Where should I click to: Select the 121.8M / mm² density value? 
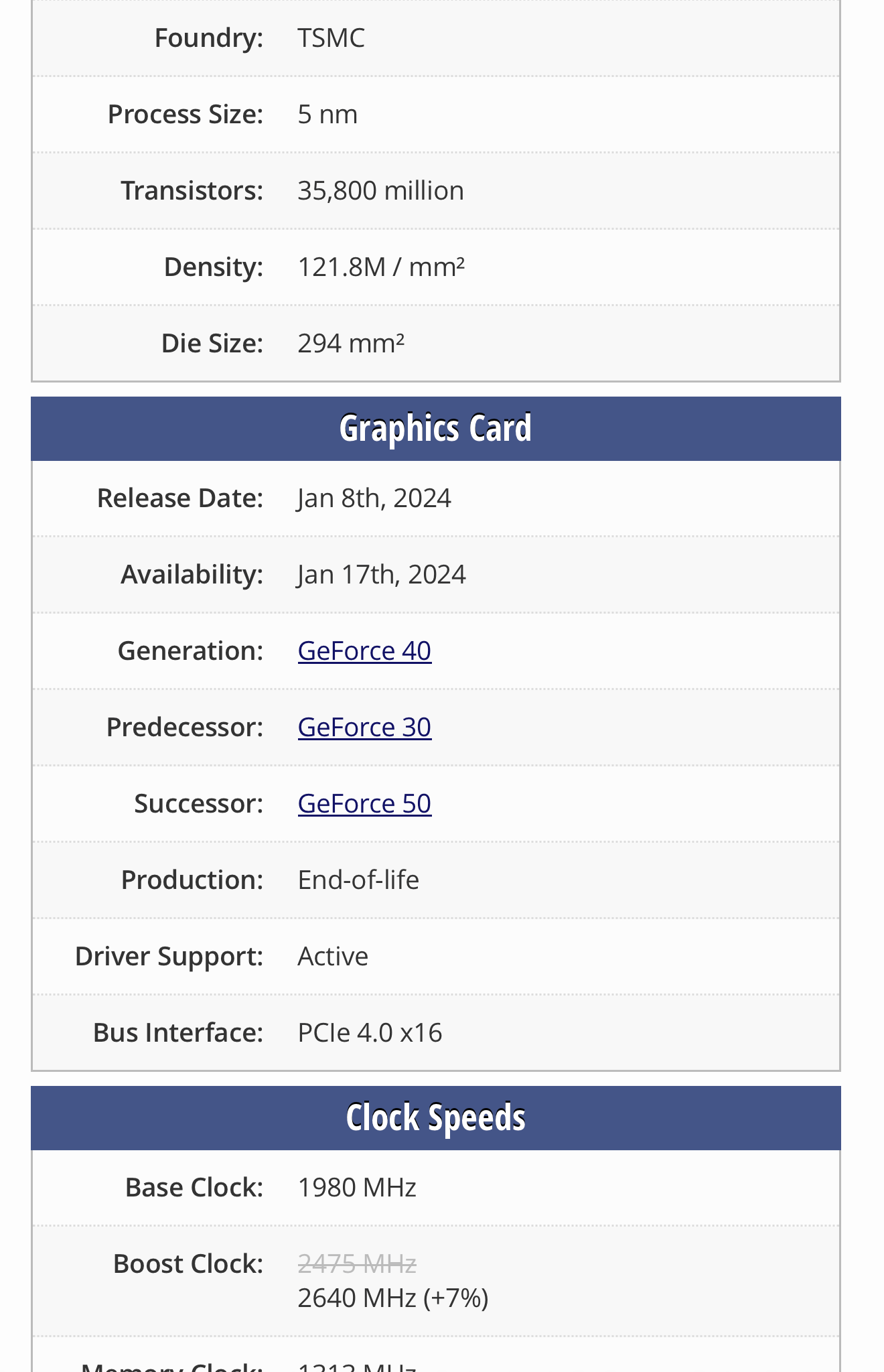381,267
